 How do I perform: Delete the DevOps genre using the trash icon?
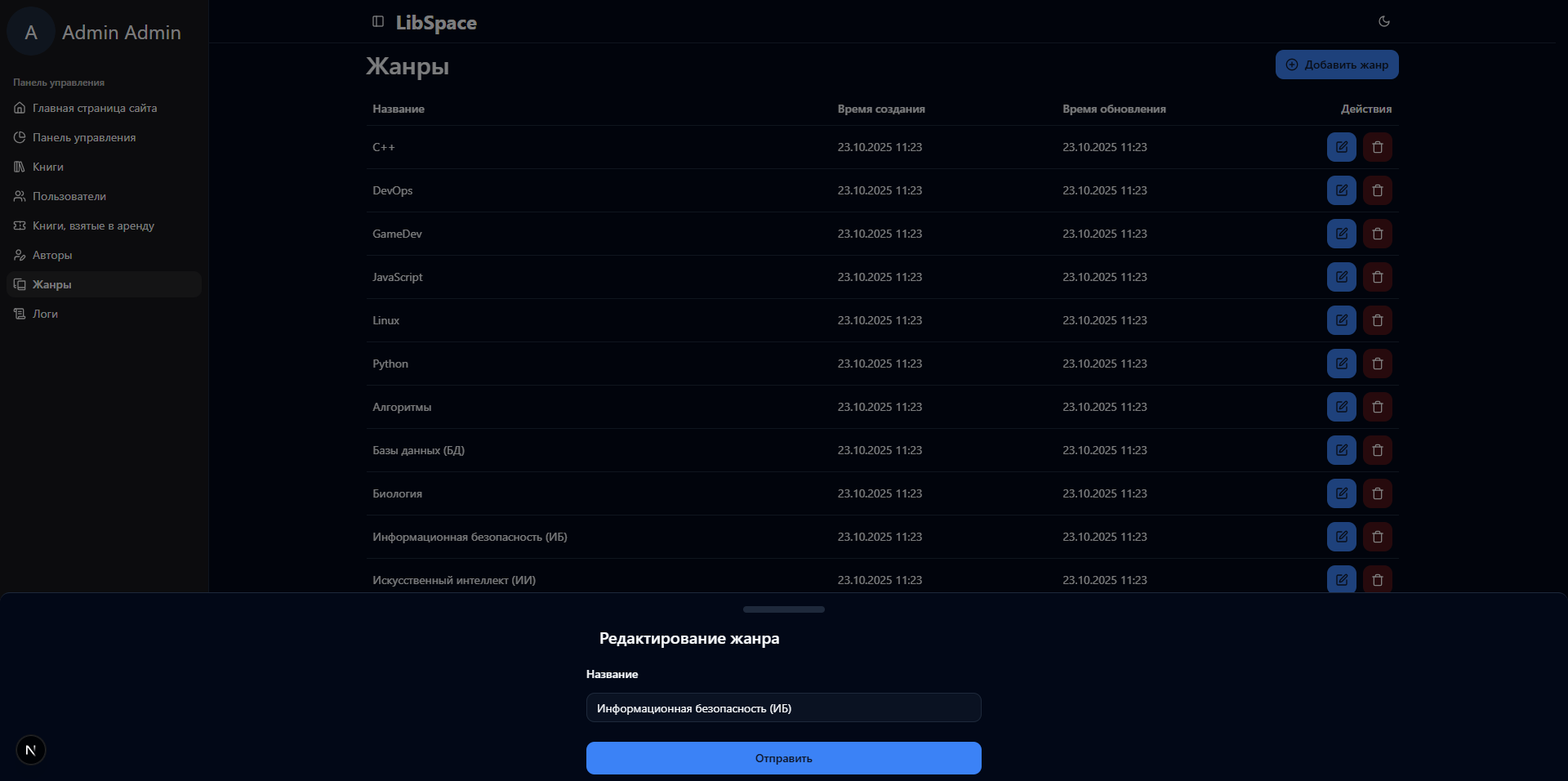click(x=1377, y=190)
